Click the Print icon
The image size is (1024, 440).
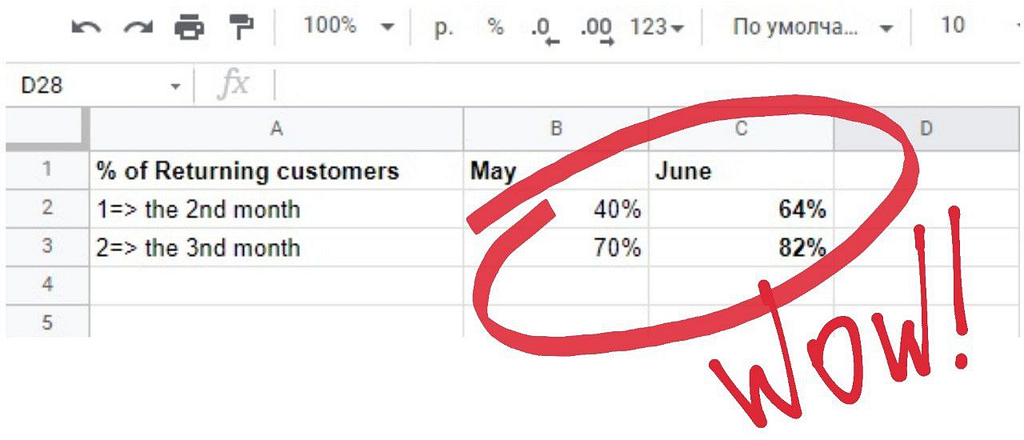[x=189, y=27]
